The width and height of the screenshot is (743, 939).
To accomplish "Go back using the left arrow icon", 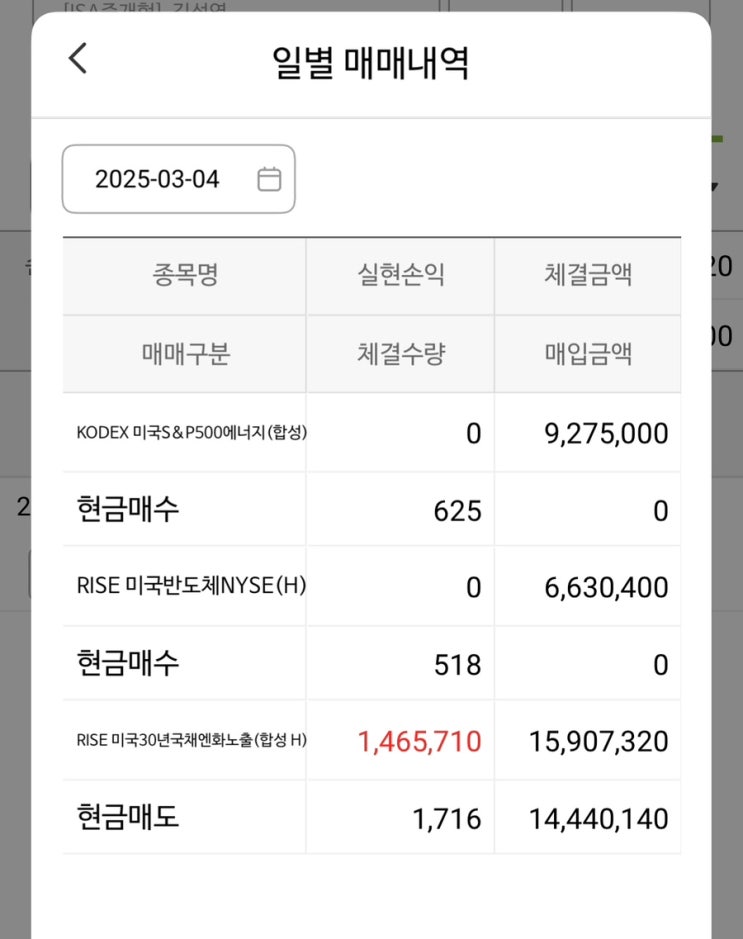I will [x=78, y=58].
